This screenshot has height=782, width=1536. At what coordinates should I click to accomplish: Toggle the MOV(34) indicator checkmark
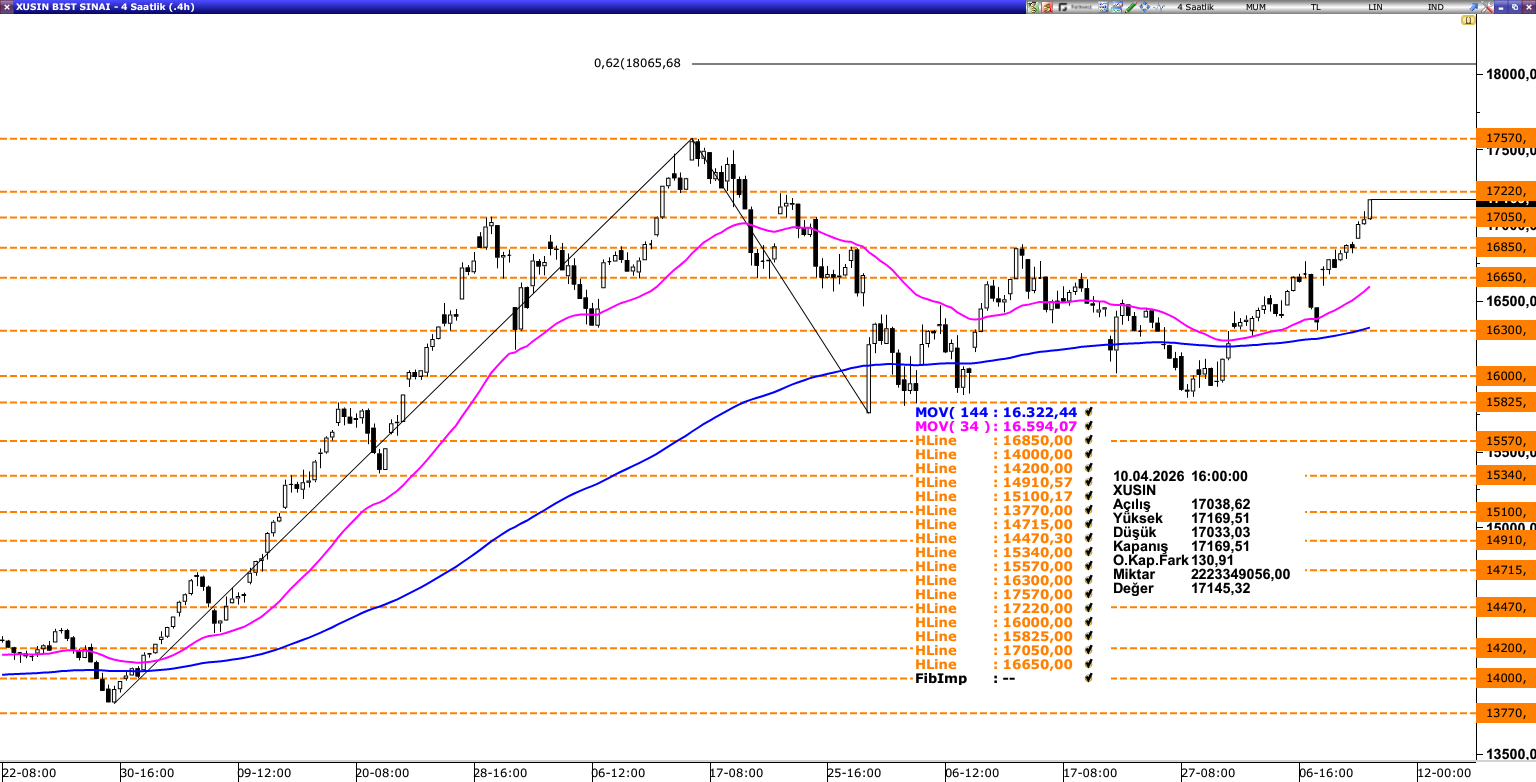1088,426
